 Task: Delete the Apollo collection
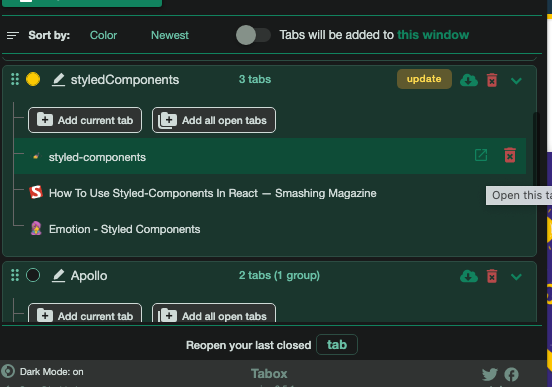[492, 276]
